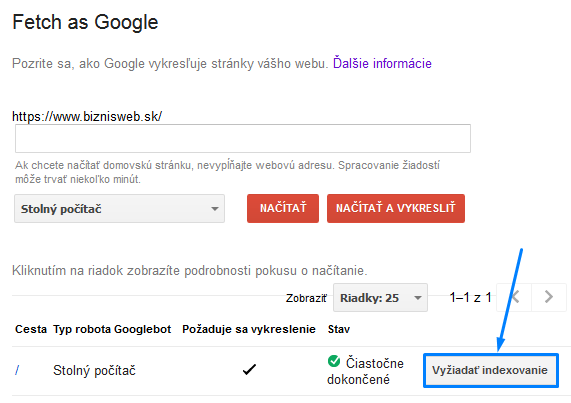Open the / path link in table row
Viewport: 571px width, 403px height.
[17, 371]
